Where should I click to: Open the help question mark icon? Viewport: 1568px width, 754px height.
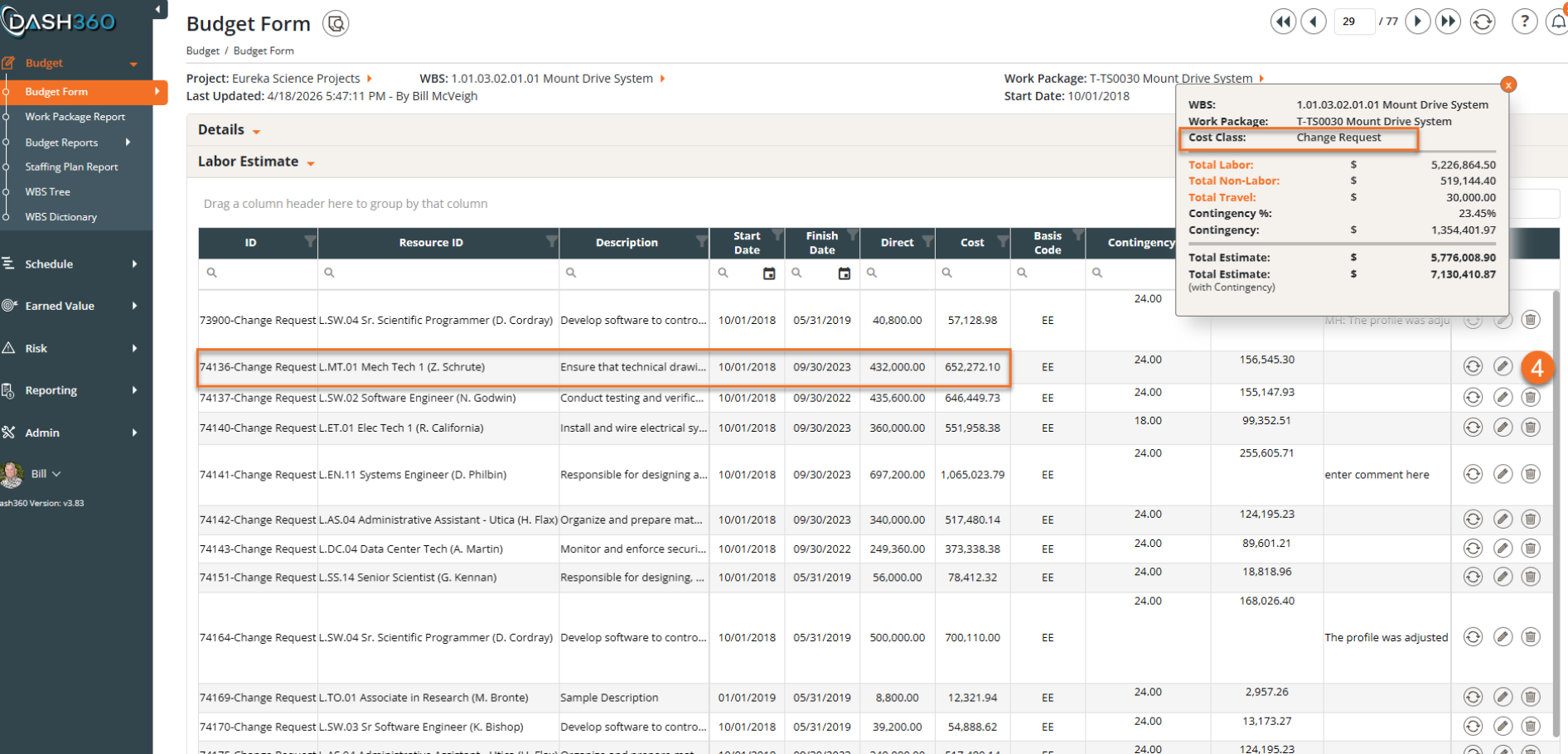click(1524, 22)
